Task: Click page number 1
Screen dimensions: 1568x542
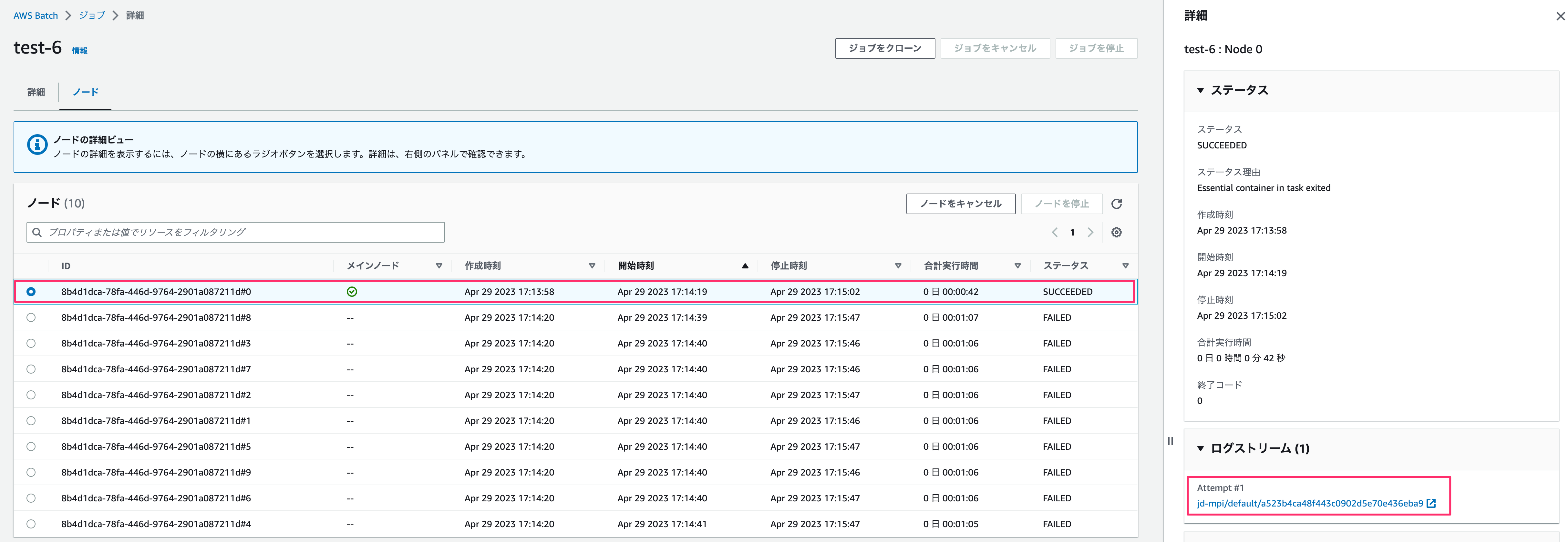Action: coord(1073,232)
